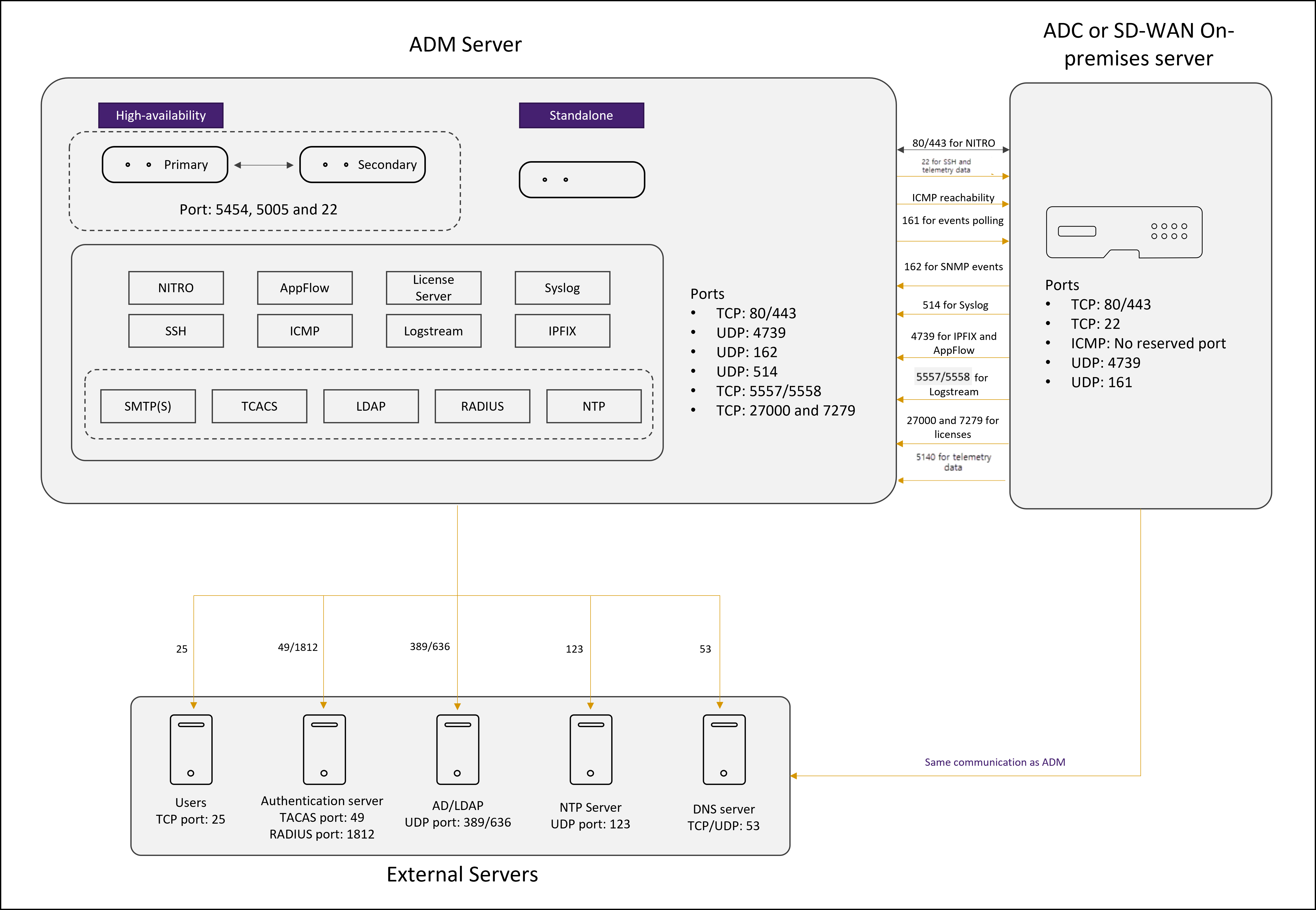Click 'ICMP: No reserved port' entry
Viewport: 1316px width, 910px height.
1148,343
